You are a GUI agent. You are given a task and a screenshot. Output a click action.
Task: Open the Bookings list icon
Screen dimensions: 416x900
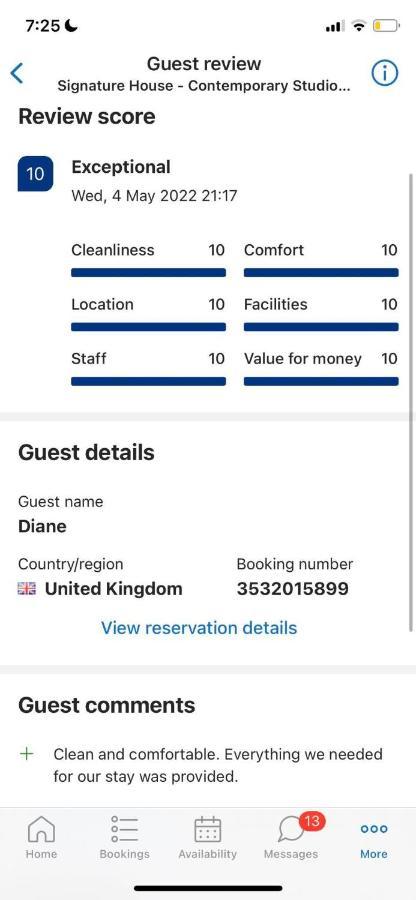click(x=125, y=829)
